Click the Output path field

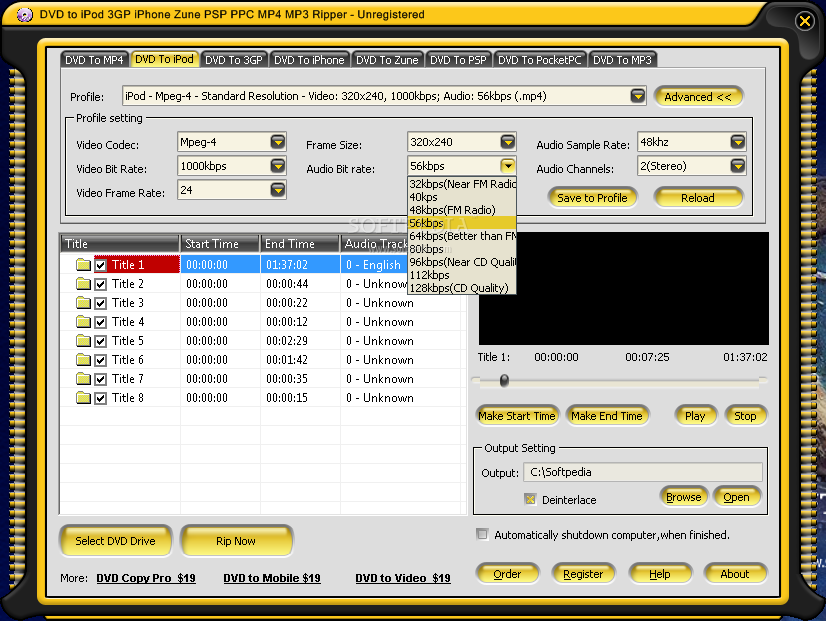(x=643, y=472)
